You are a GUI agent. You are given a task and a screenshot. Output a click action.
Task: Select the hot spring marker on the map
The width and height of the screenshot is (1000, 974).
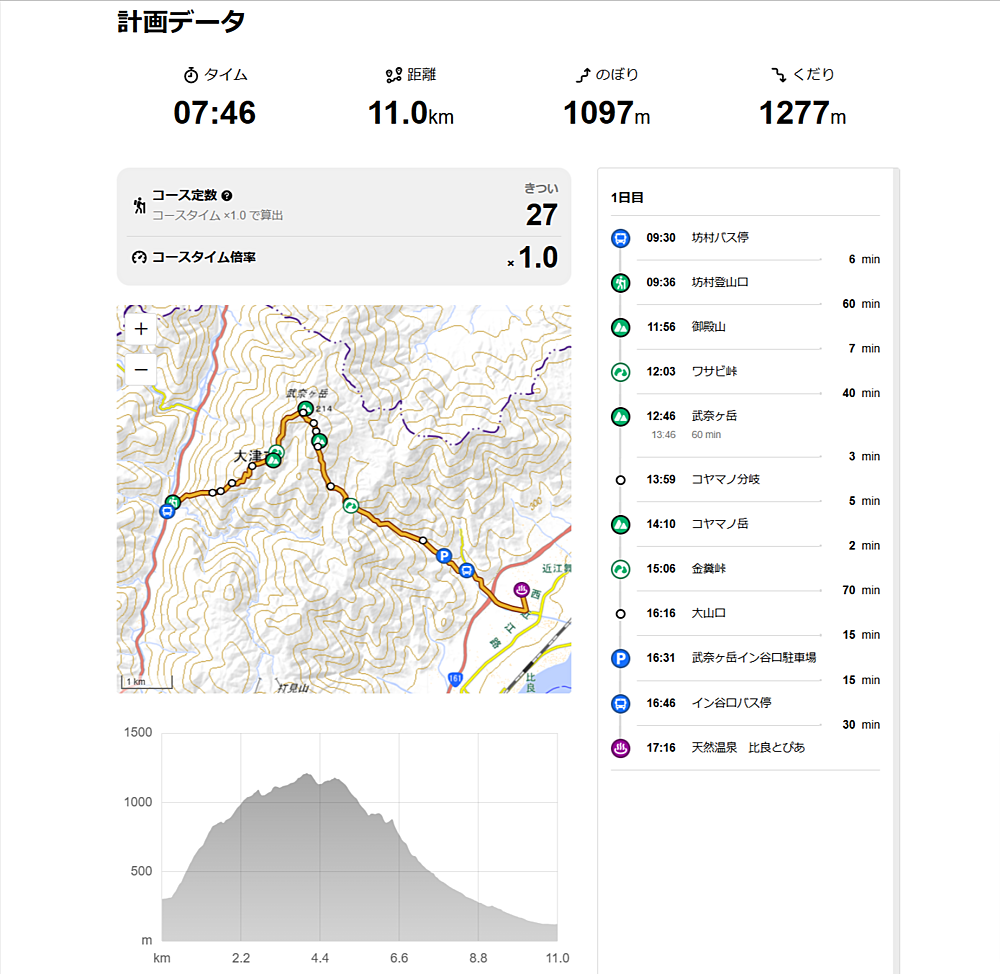click(x=522, y=589)
